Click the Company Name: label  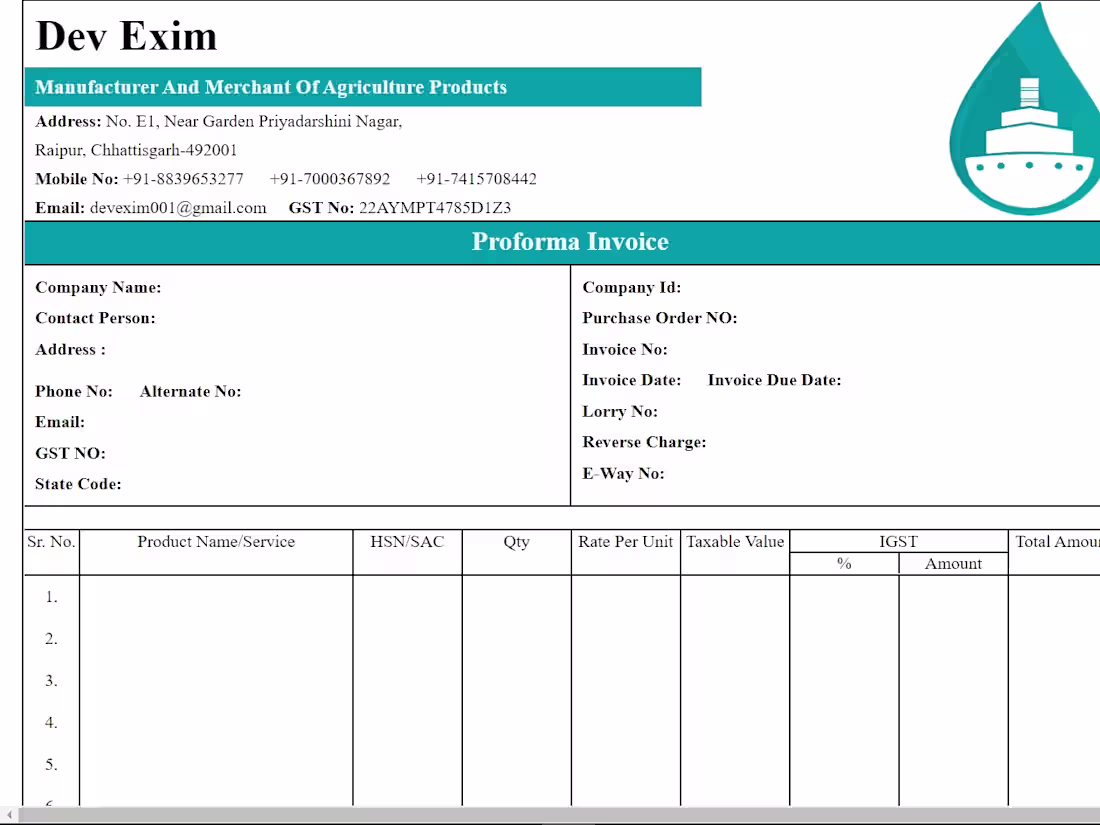[x=98, y=288]
